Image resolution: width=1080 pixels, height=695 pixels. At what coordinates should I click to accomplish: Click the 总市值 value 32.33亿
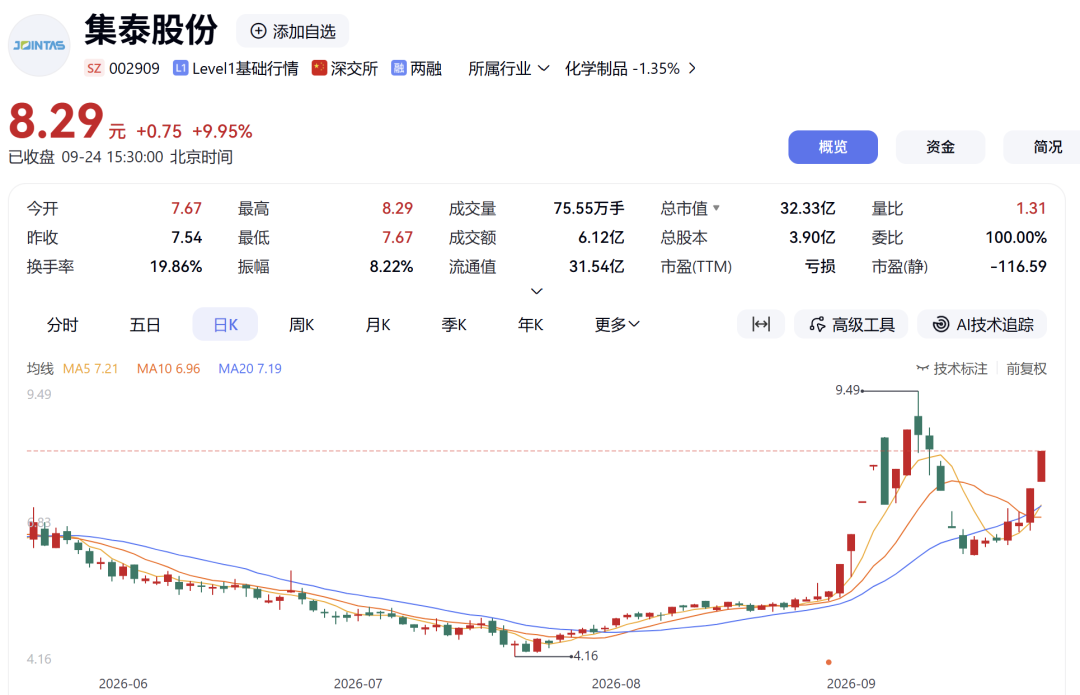click(x=807, y=208)
